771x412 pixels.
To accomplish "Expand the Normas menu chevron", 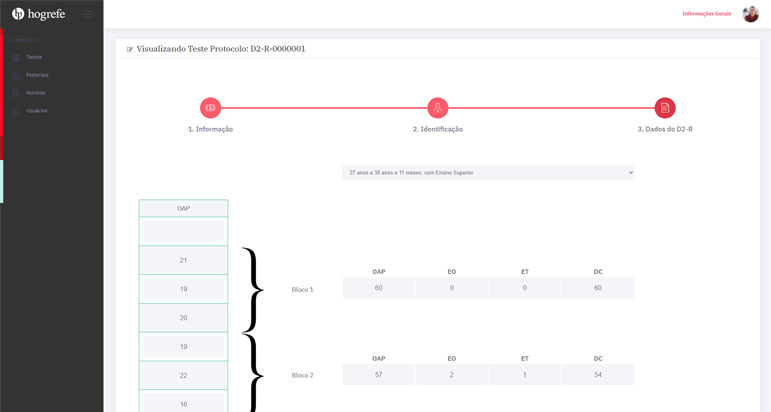I will pyautogui.click(x=90, y=93).
